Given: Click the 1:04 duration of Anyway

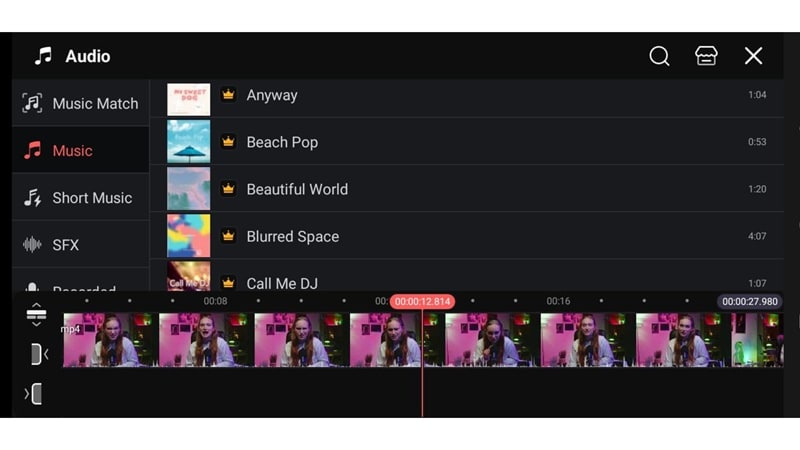Looking at the screenshot, I should [757, 95].
